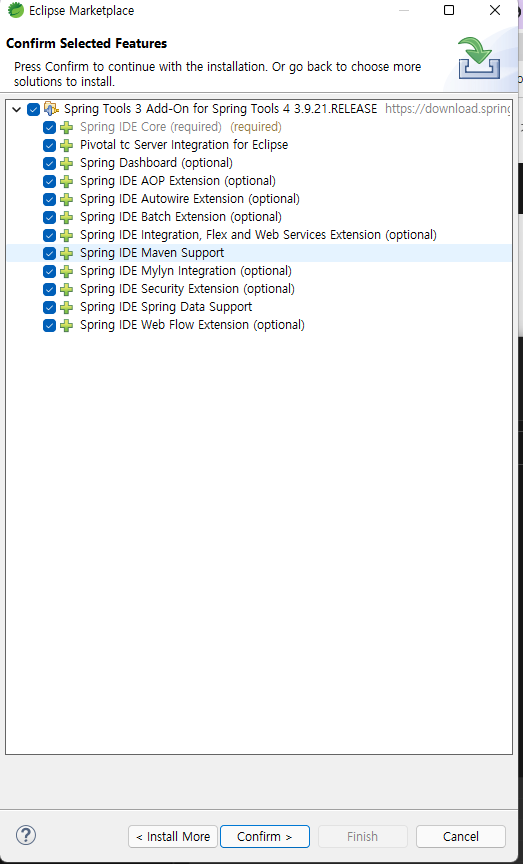
Task: Select Spring IDE Batch Extension row
Action: [181, 217]
